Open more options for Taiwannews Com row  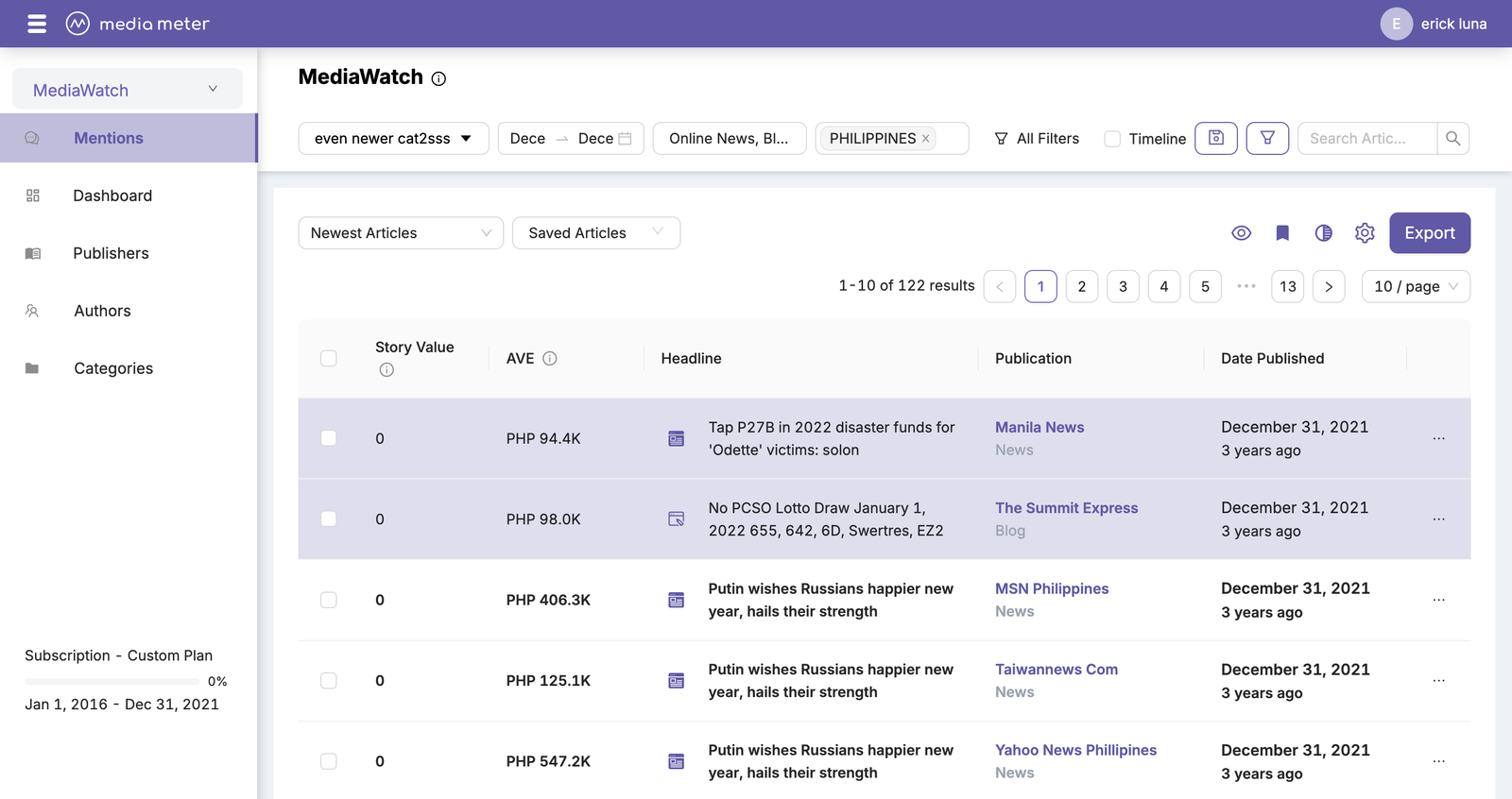coord(1438,680)
